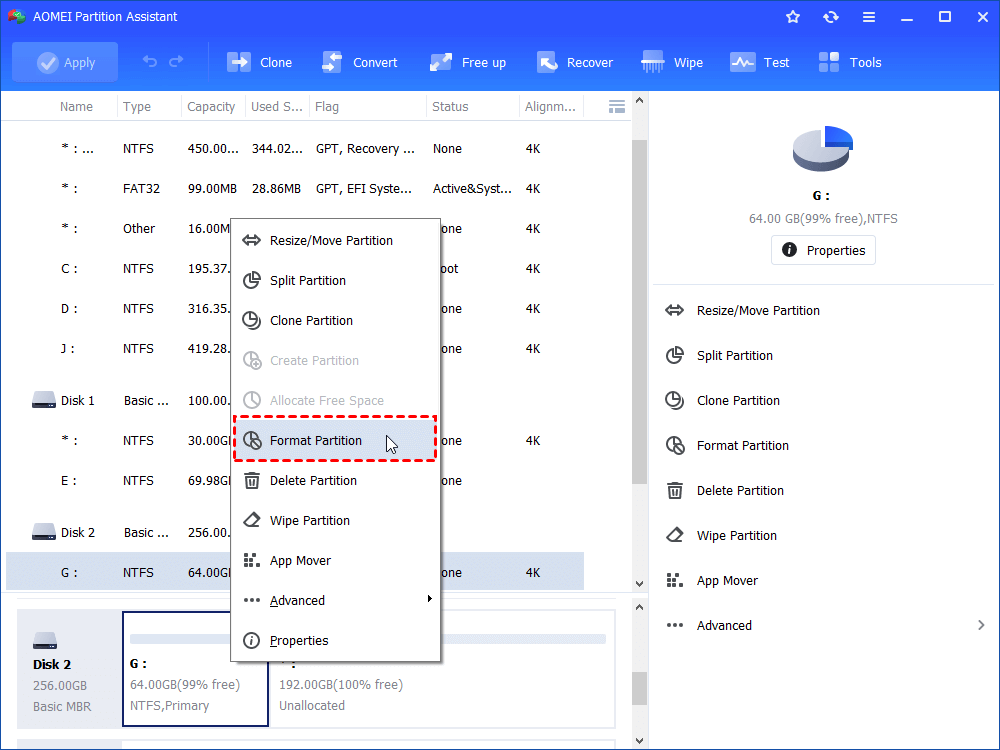Undo the last pending operation
1000x750 pixels.
click(x=150, y=62)
